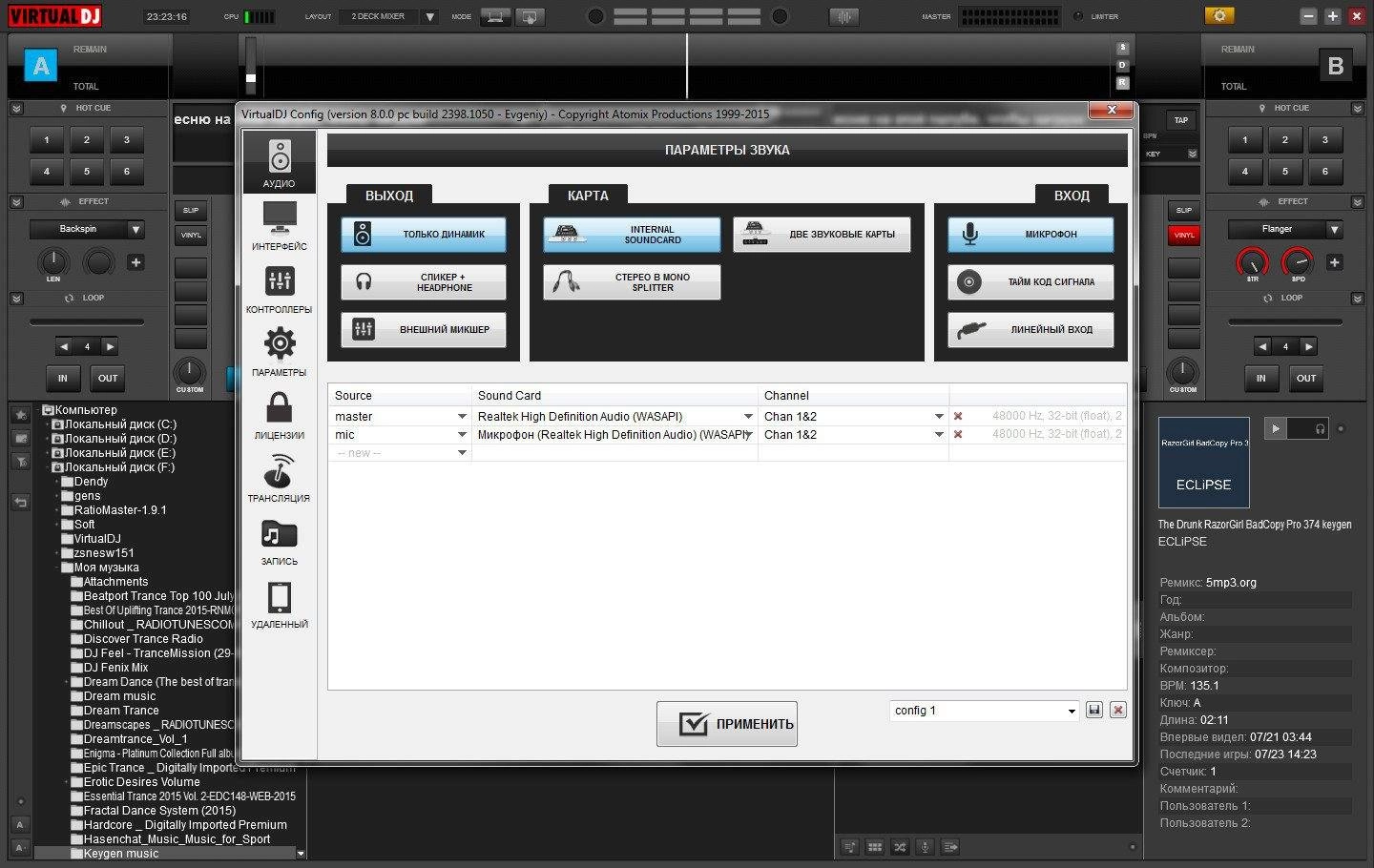The image size is (1374, 868).
Task: Open the Broadcast settings section
Action: click(x=279, y=478)
